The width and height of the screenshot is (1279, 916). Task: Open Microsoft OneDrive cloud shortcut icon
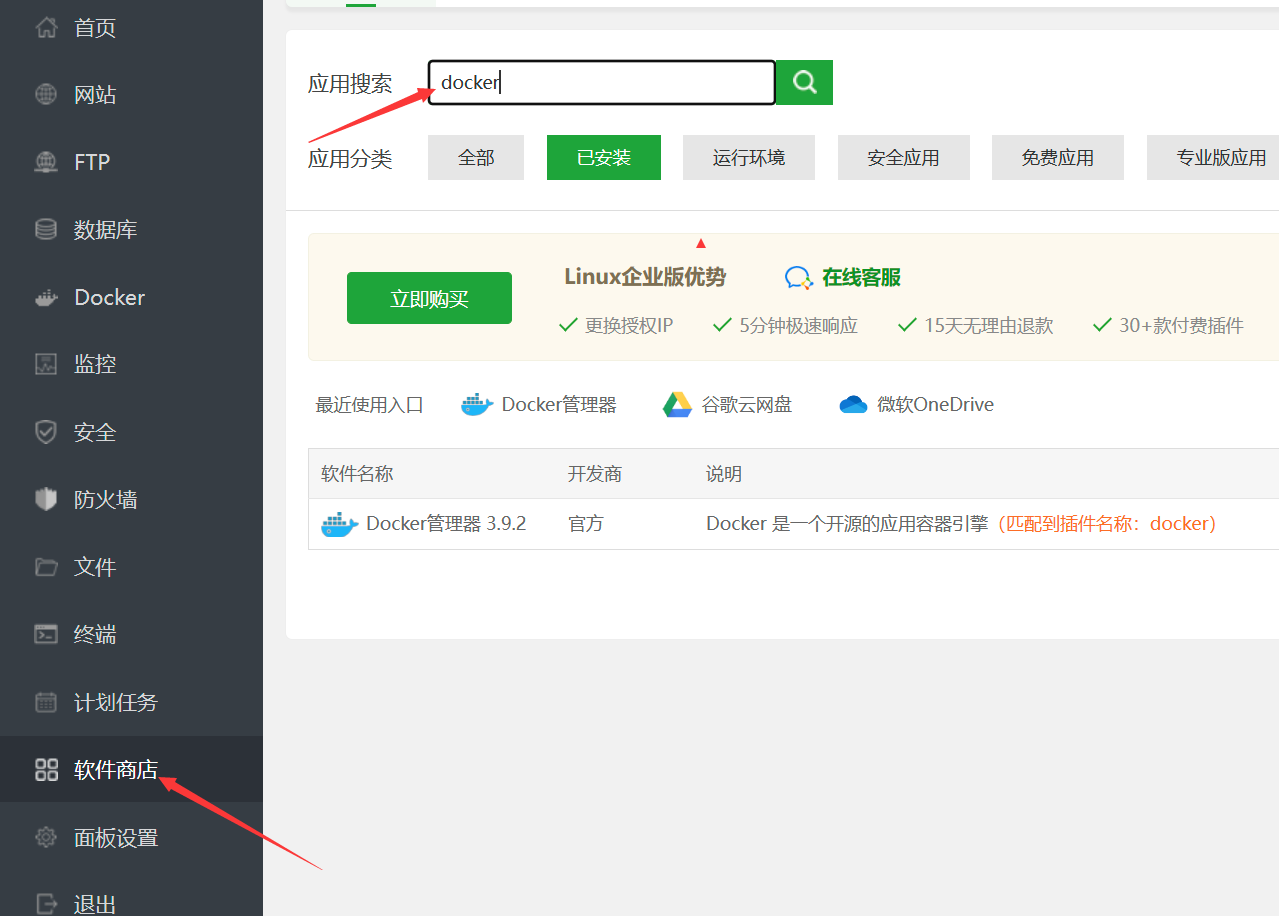point(853,405)
